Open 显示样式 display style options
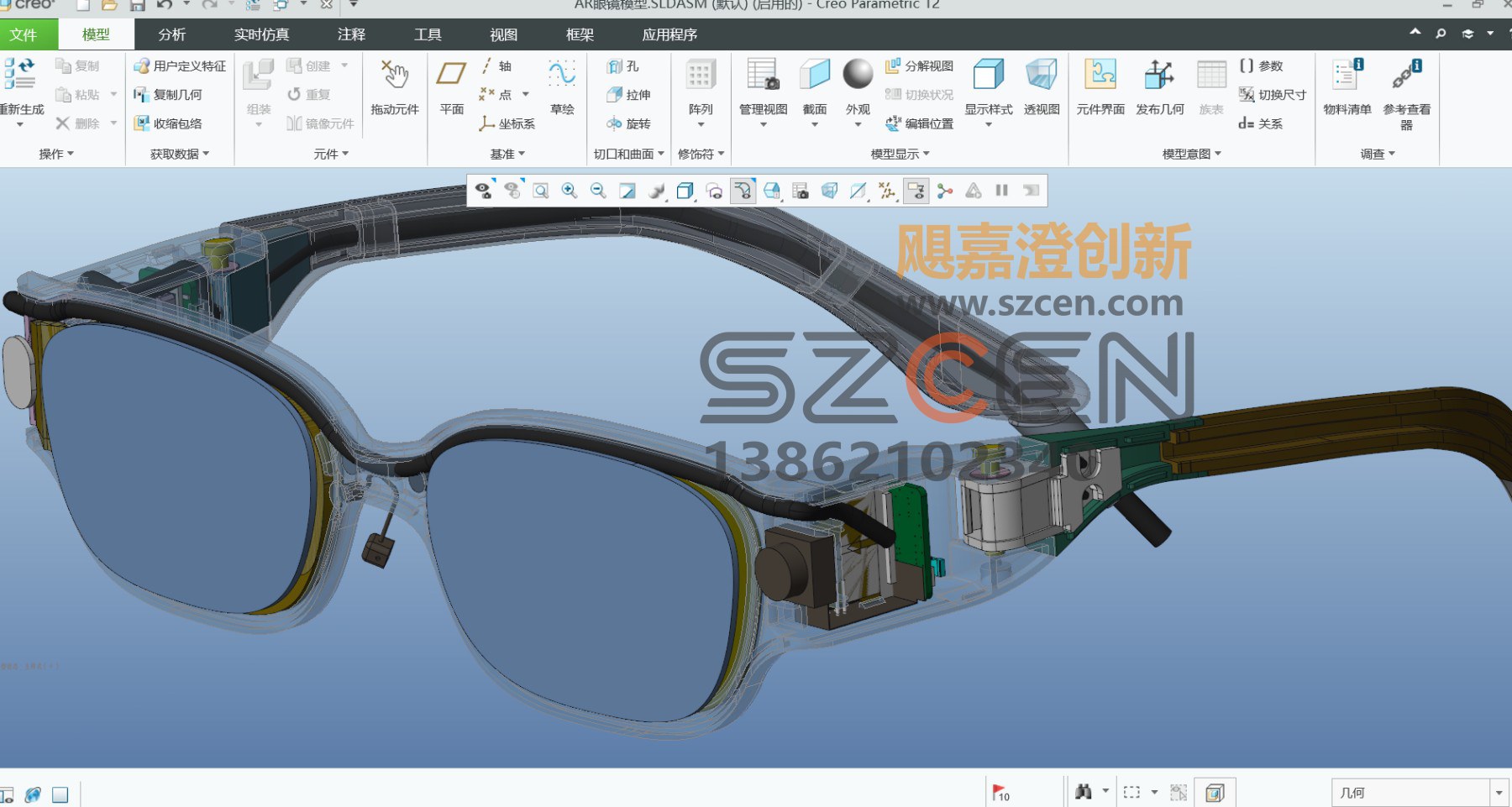The height and width of the screenshot is (807, 1512). click(988, 91)
